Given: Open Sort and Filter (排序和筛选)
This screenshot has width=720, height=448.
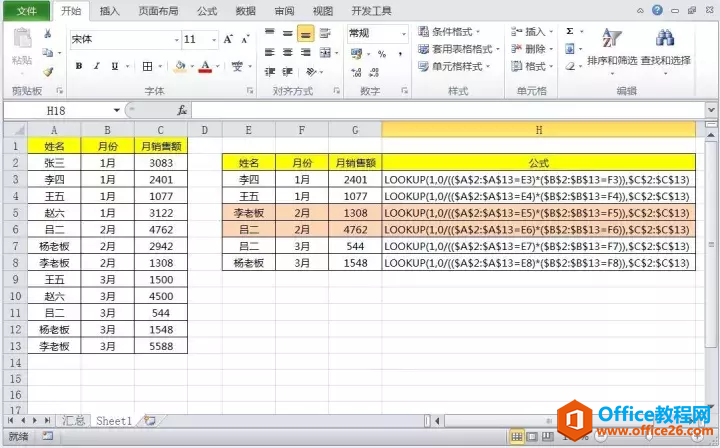Looking at the screenshot, I should click(612, 50).
